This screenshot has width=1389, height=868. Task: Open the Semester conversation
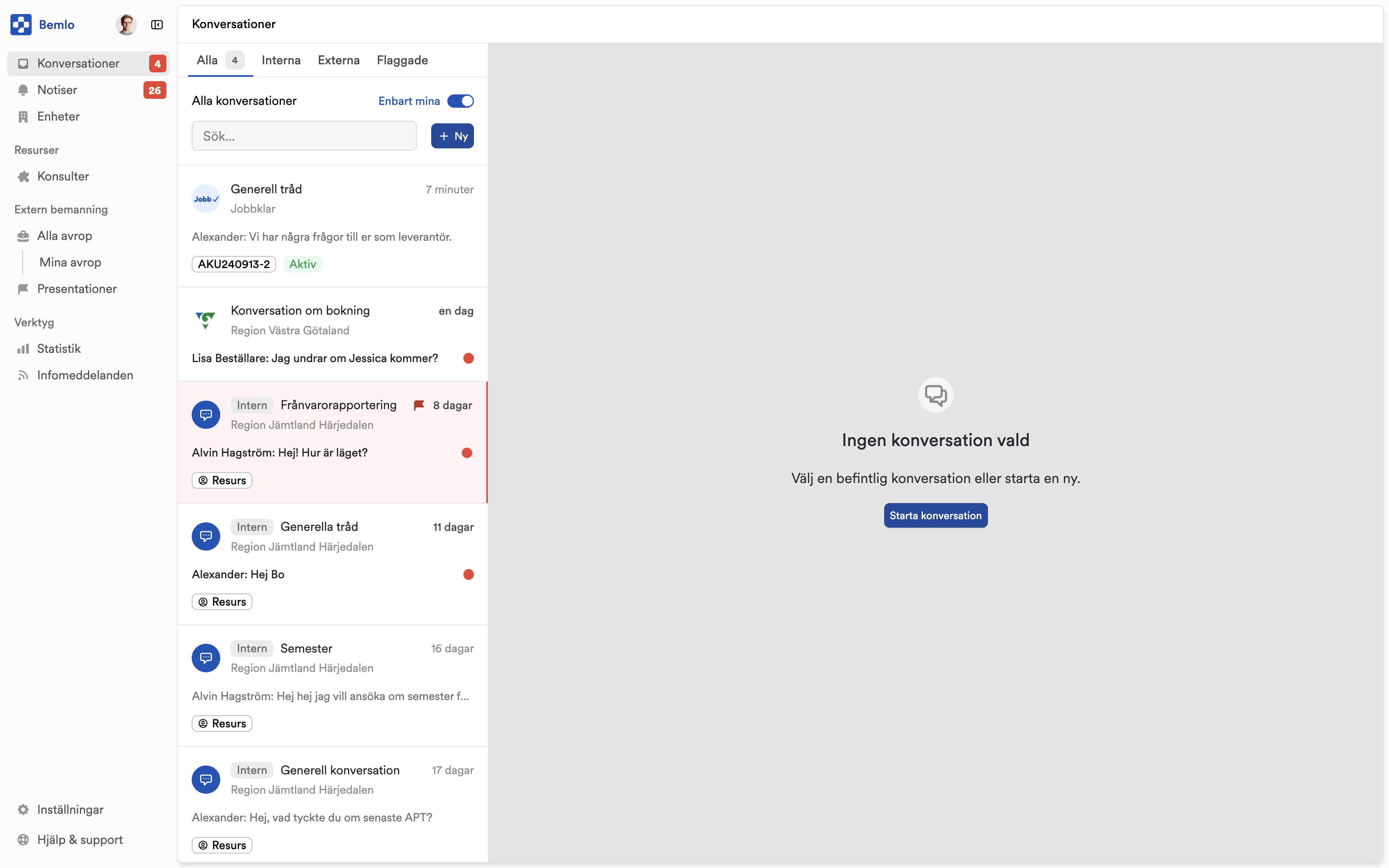333,686
